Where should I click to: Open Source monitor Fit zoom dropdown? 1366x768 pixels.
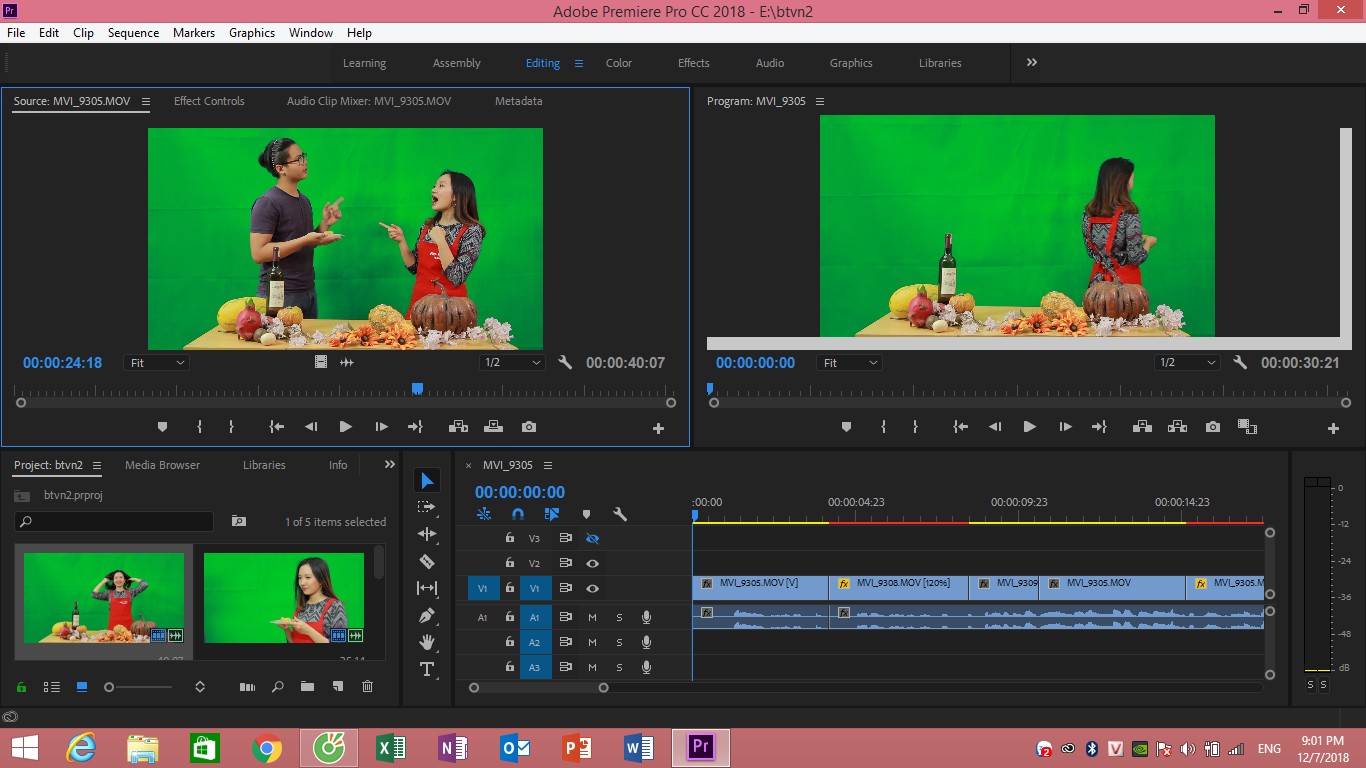[x=157, y=363]
